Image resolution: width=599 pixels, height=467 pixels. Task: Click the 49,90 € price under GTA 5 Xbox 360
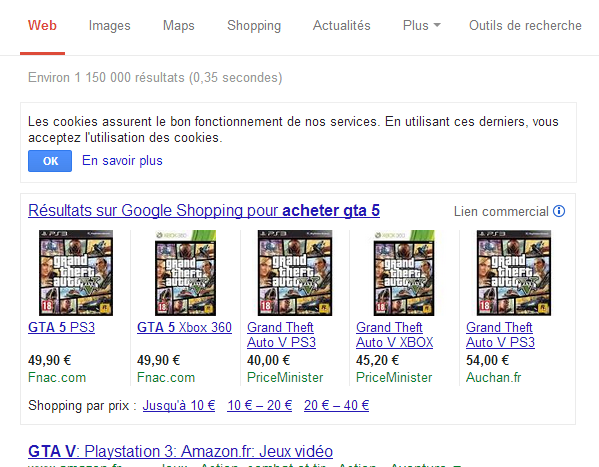click(x=159, y=360)
